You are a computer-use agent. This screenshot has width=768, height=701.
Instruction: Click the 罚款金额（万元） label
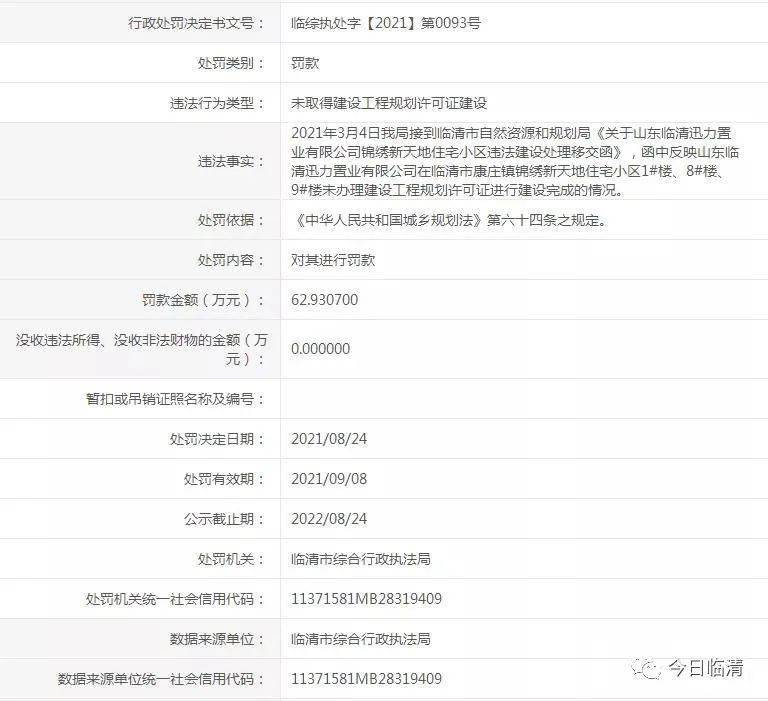(x=203, y=300)
